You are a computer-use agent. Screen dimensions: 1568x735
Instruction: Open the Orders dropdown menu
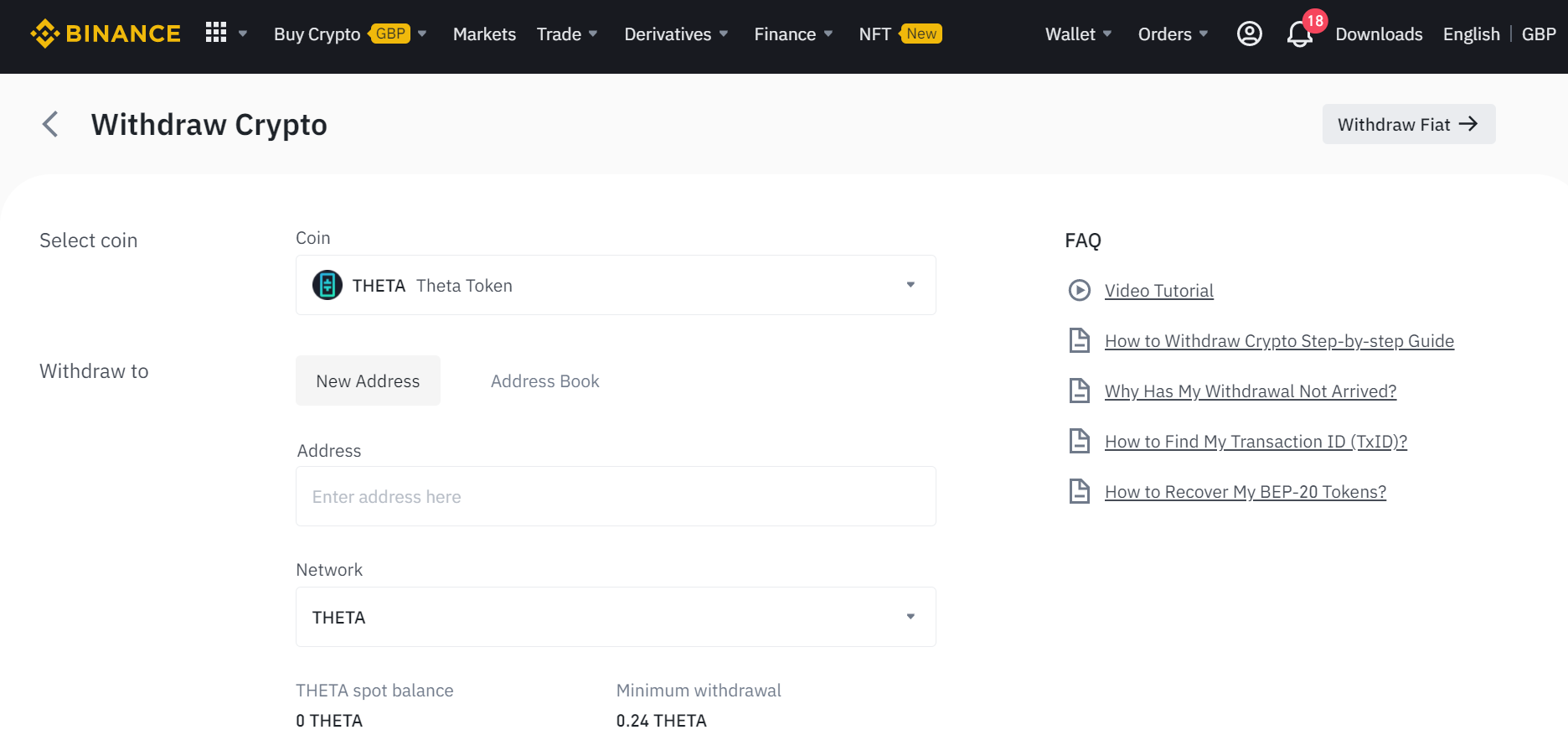(x=1173, y=34)
